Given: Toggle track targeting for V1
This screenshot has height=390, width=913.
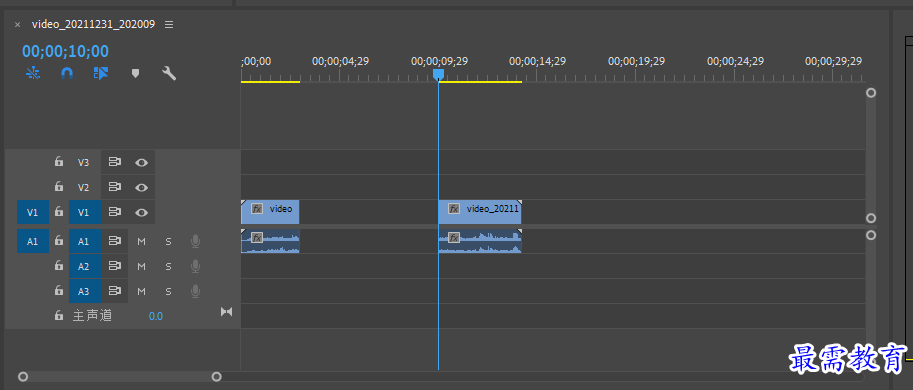Looking at the screenshot, I should point(84,212).
